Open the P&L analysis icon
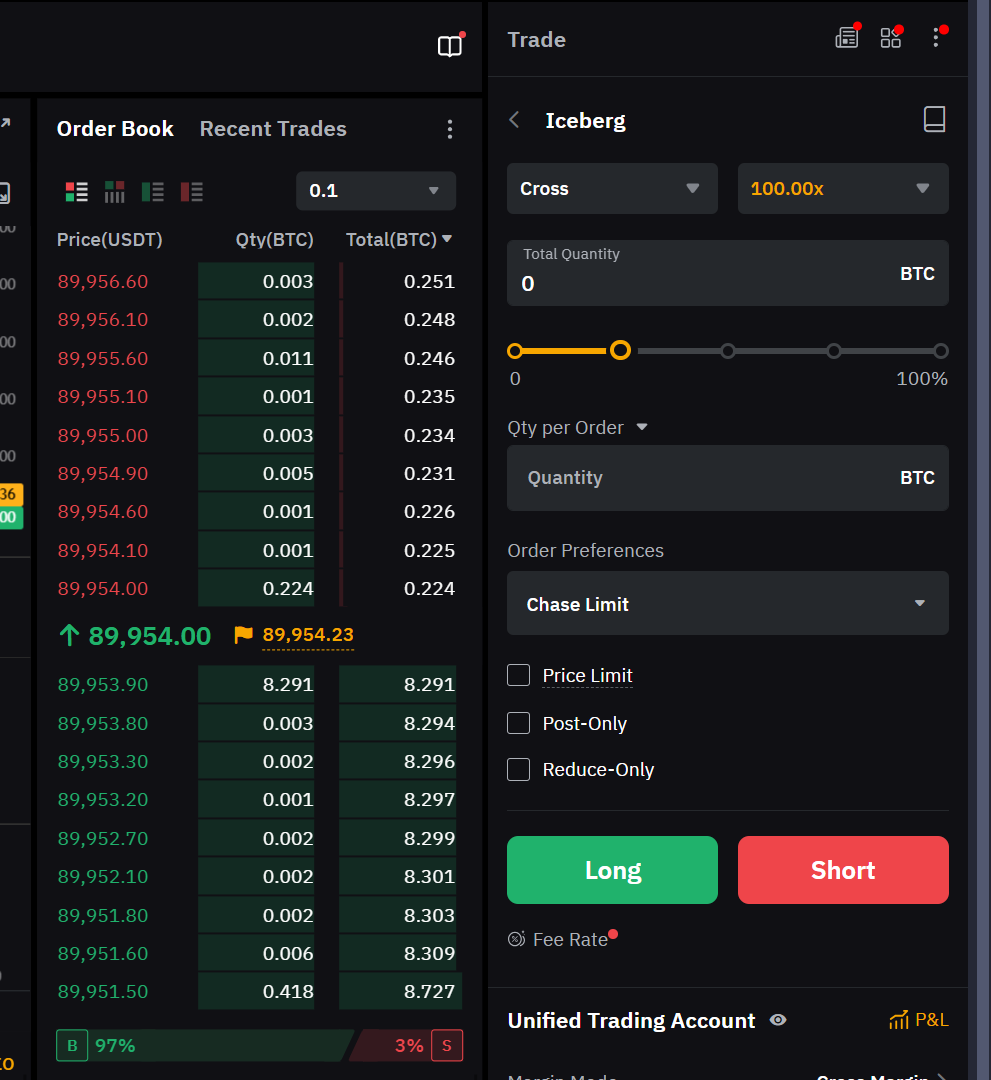 point(918,1020)
